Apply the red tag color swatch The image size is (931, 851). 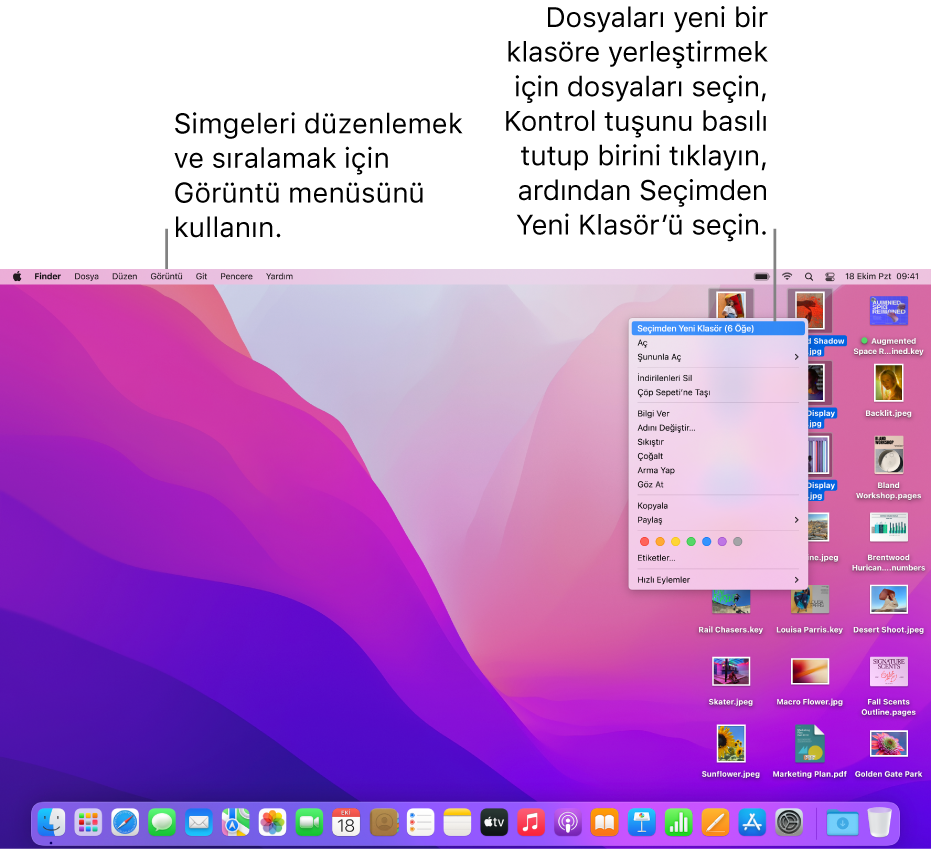click(x=644, y=541)
